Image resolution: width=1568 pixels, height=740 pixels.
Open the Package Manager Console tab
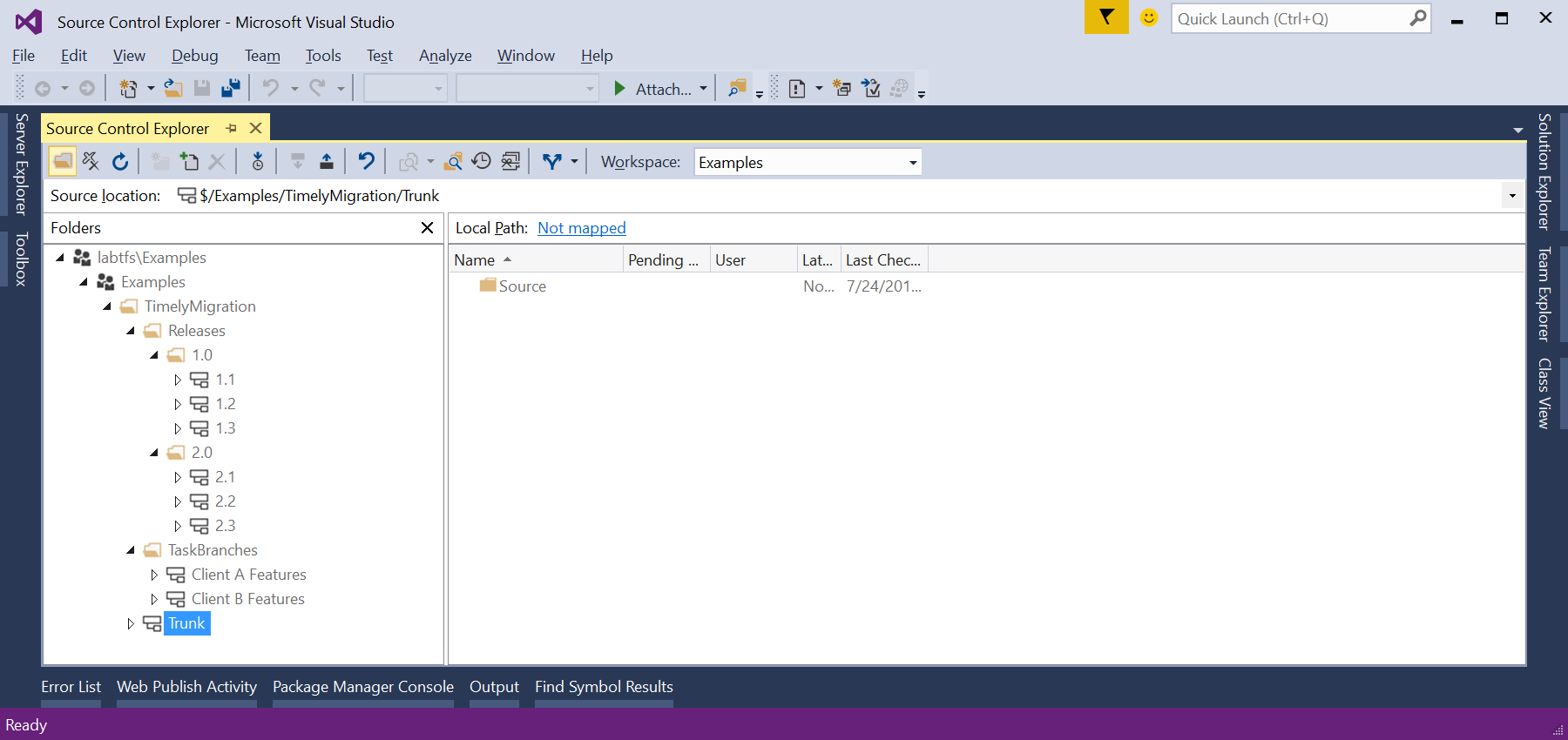(363, 687)
